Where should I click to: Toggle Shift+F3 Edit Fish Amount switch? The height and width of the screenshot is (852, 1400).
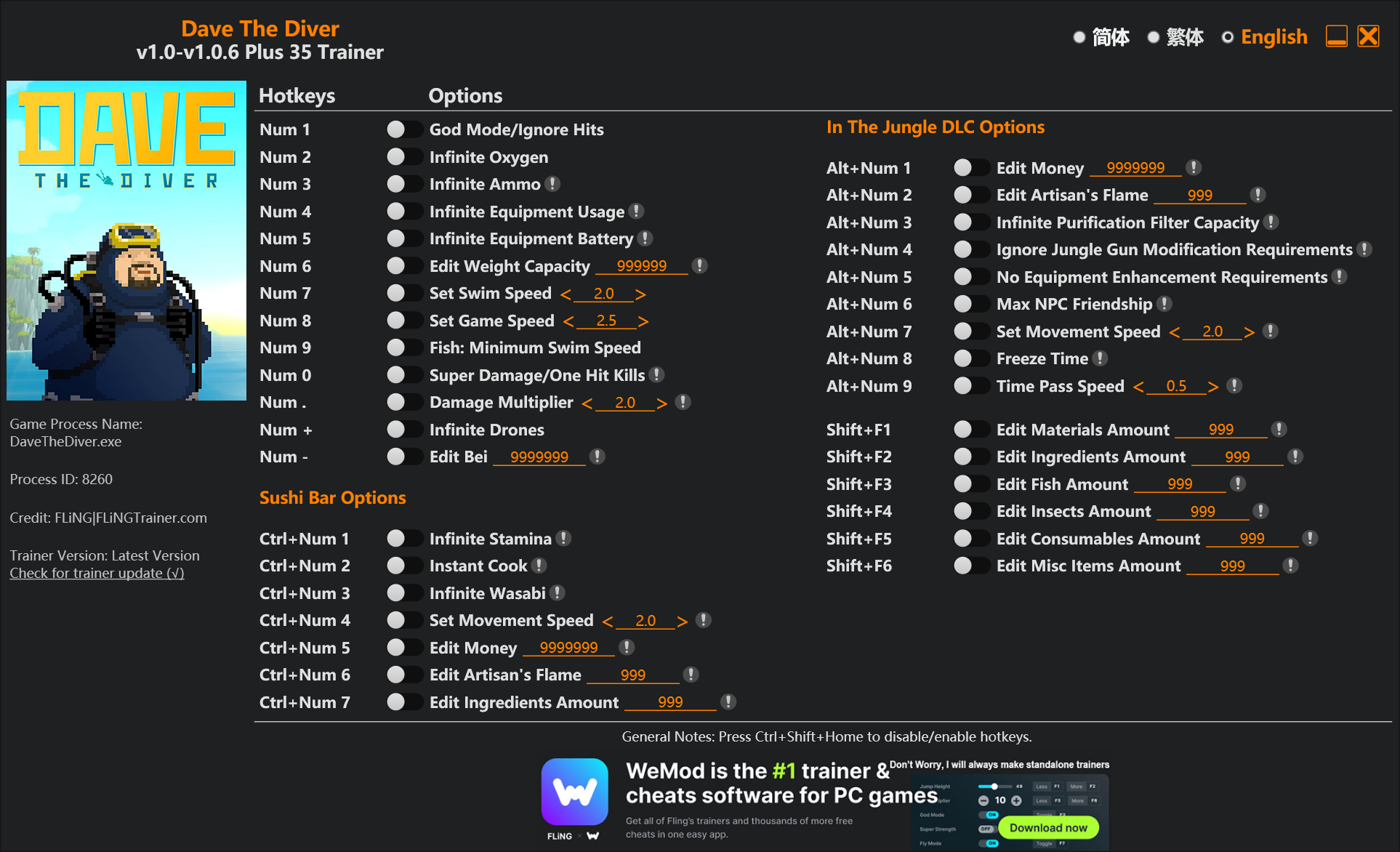point(971,483)
